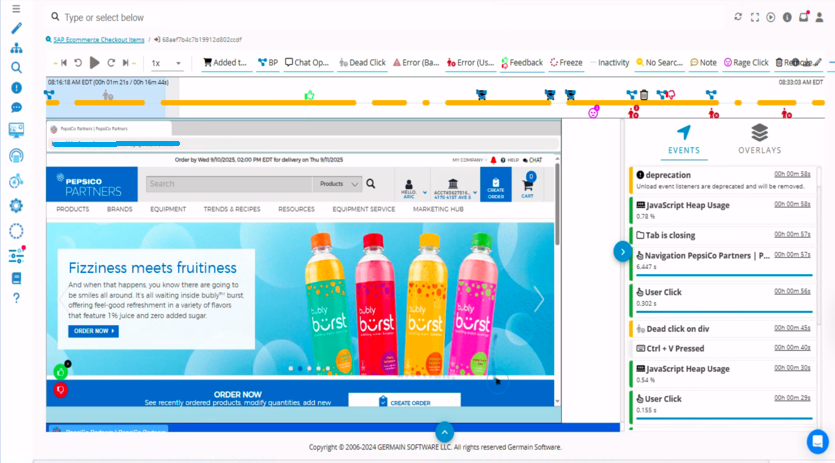The width and height of the screenshot is (835, 463).
Task: Click the refresh icon in top bar
Action: 738,17
